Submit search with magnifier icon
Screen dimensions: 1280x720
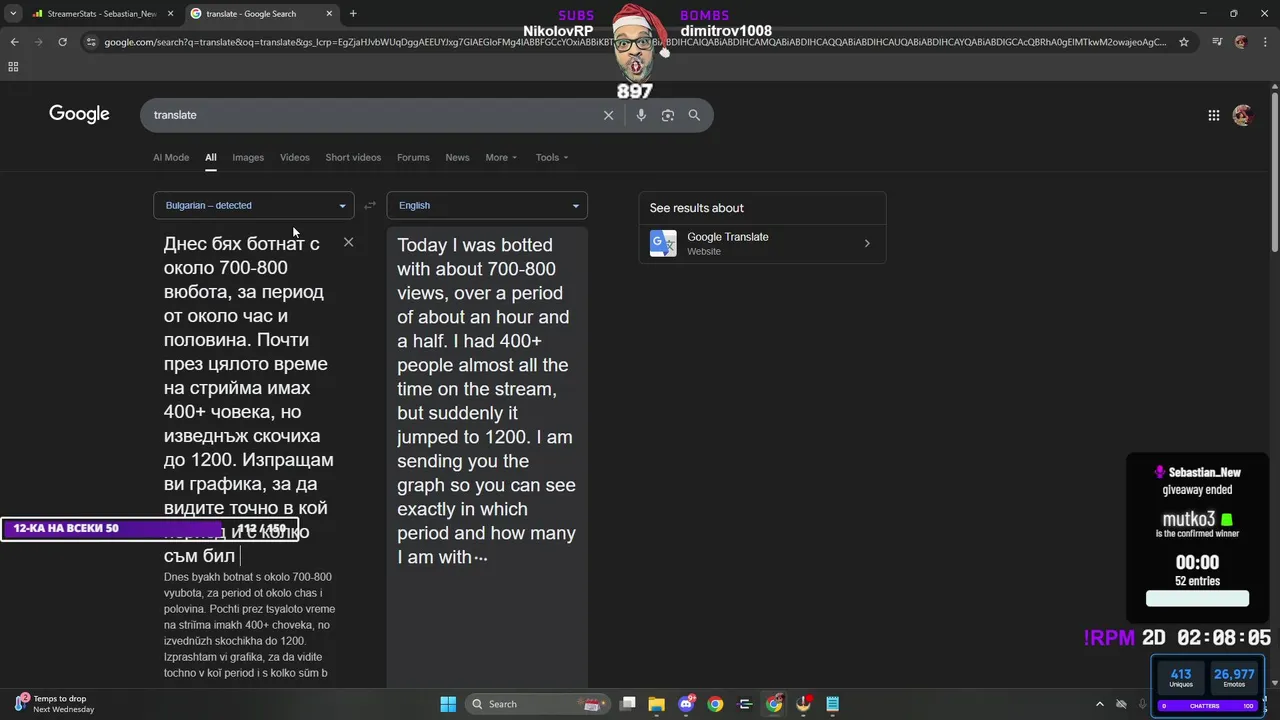pyautogui.click(x=694, y=115)
